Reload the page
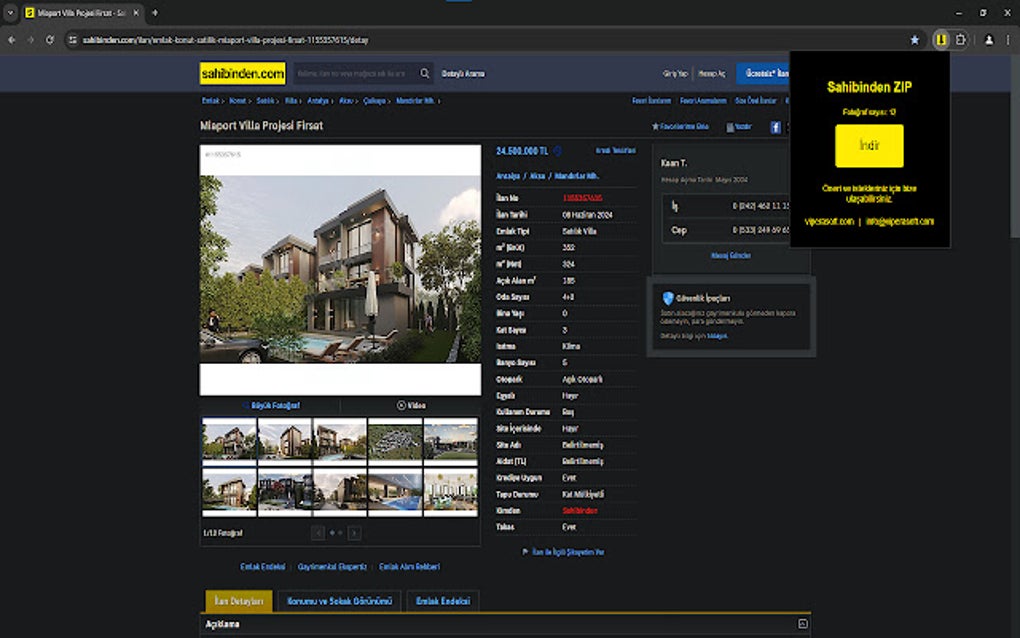1020x638 pixels. pyautogui.click(x=49, y=40)
